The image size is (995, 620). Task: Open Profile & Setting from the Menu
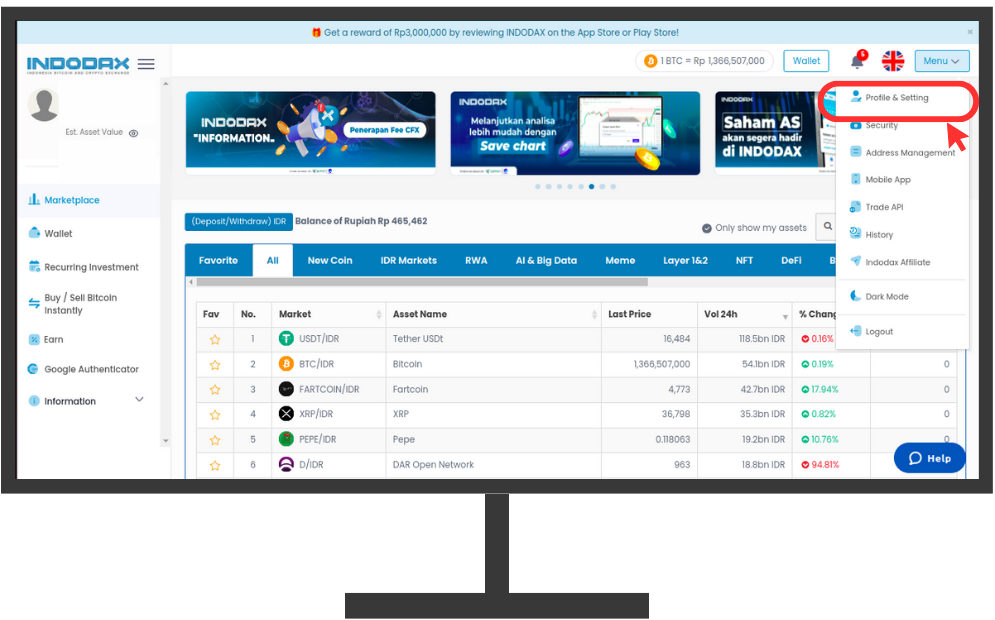tap(897, 98)
